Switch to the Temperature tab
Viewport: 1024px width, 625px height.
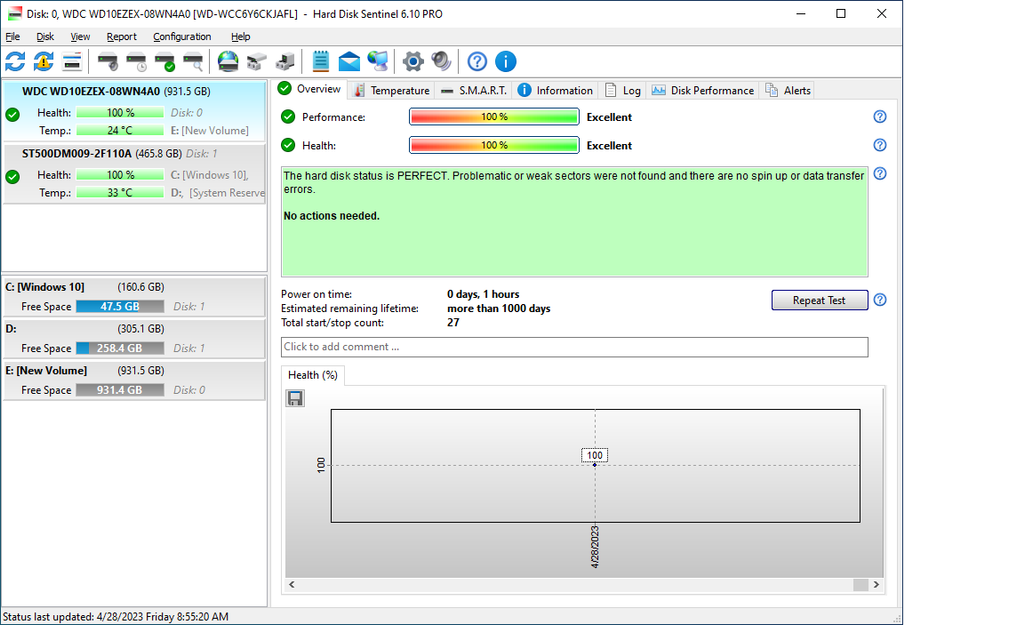[x=391, y=90]
